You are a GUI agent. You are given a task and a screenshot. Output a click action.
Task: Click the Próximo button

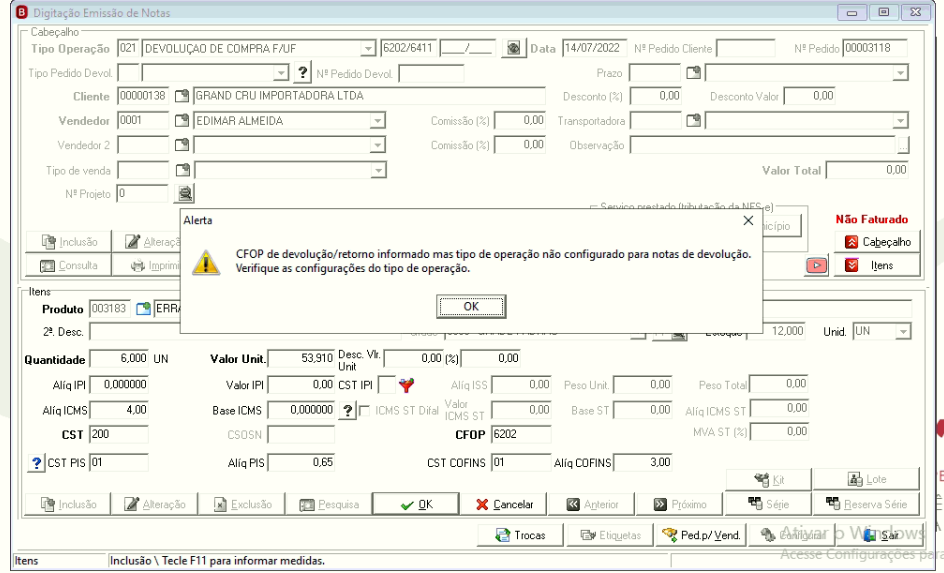(x=680, y=504)
